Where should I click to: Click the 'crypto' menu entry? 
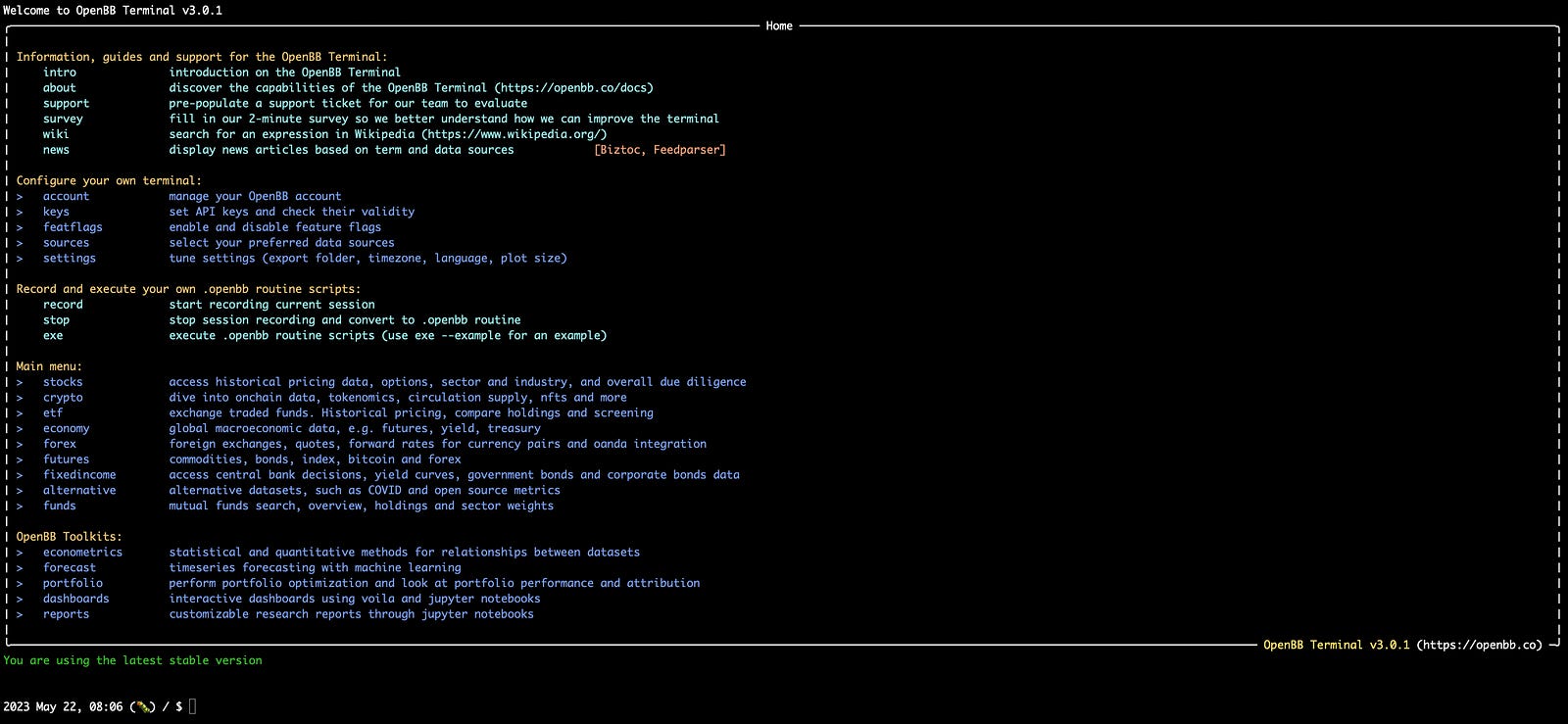click(x=63, y=398)
